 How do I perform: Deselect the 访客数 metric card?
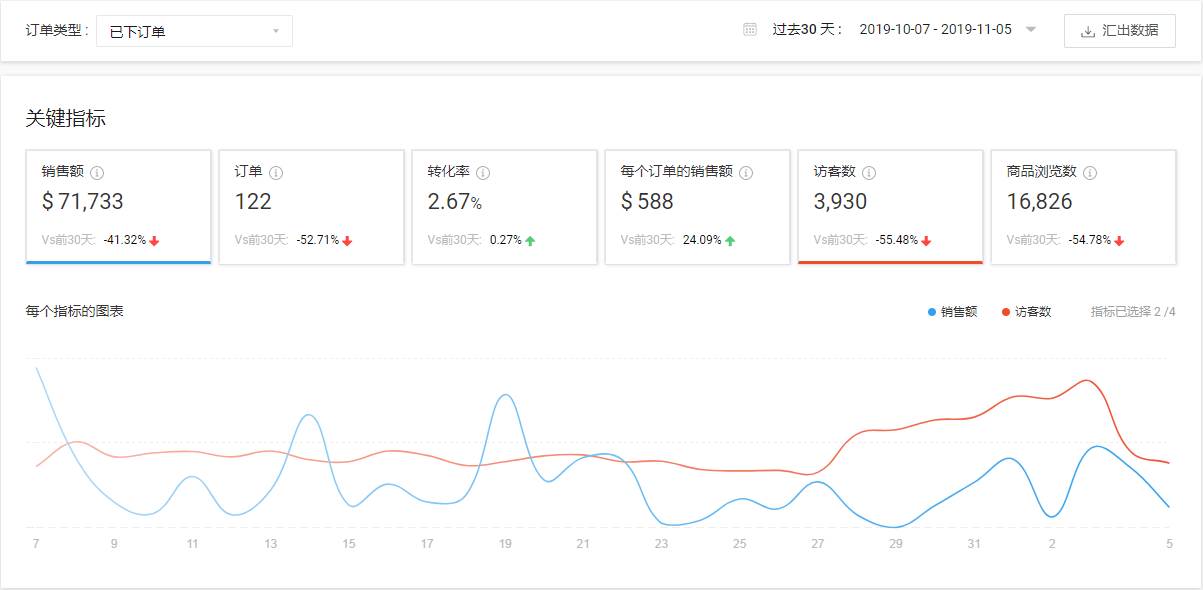point(890,207)
